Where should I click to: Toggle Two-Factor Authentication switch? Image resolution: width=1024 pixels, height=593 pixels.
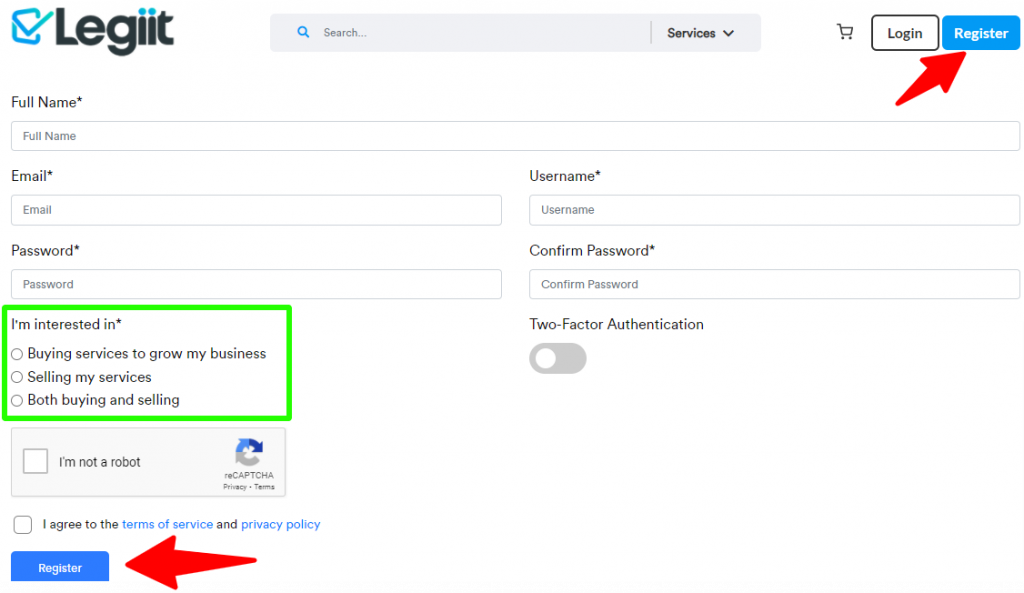[x=558, y=359]
